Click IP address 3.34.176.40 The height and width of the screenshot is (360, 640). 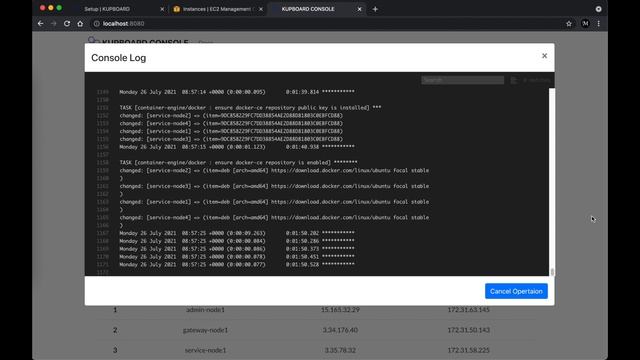coord(340,330)
